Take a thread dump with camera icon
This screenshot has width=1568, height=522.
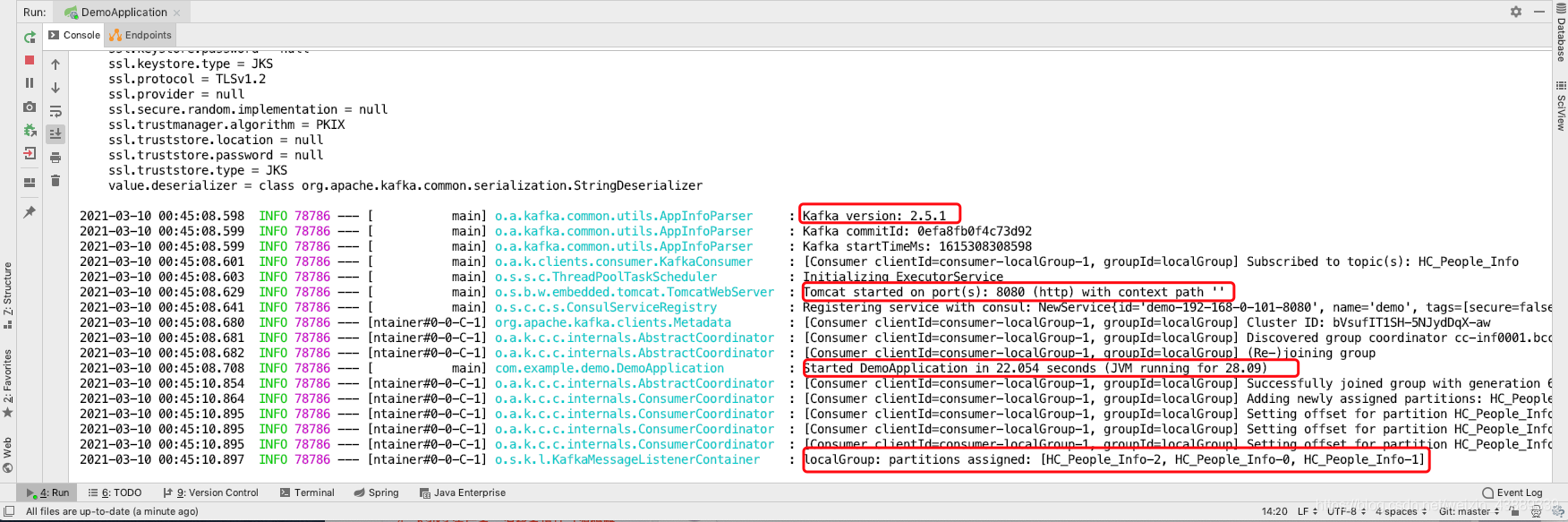(30, 107)
